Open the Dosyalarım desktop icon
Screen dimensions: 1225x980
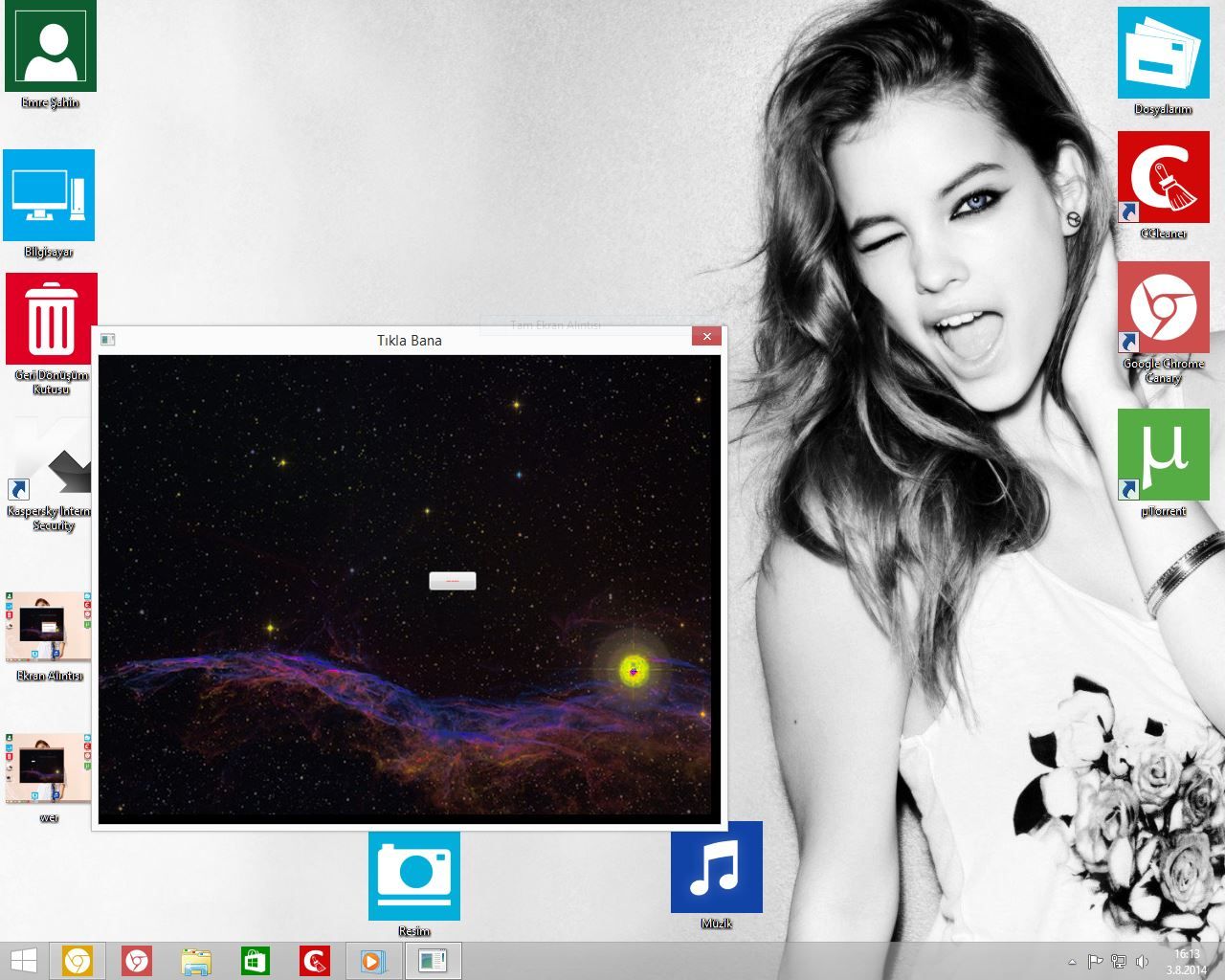[1164, 53]
